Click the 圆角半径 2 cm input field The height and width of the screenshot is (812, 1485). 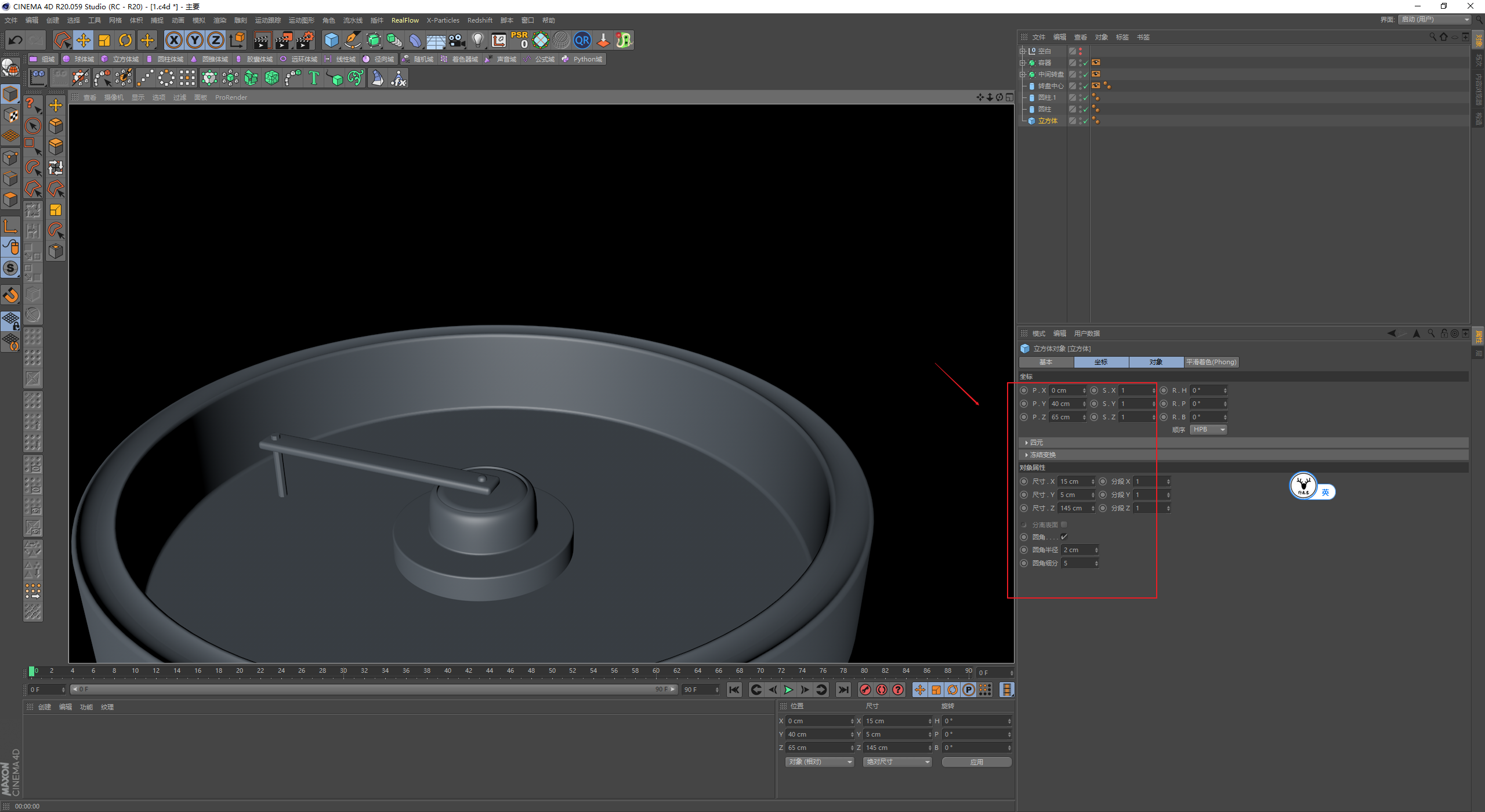pyautogui.click(x=1080, y=550)
